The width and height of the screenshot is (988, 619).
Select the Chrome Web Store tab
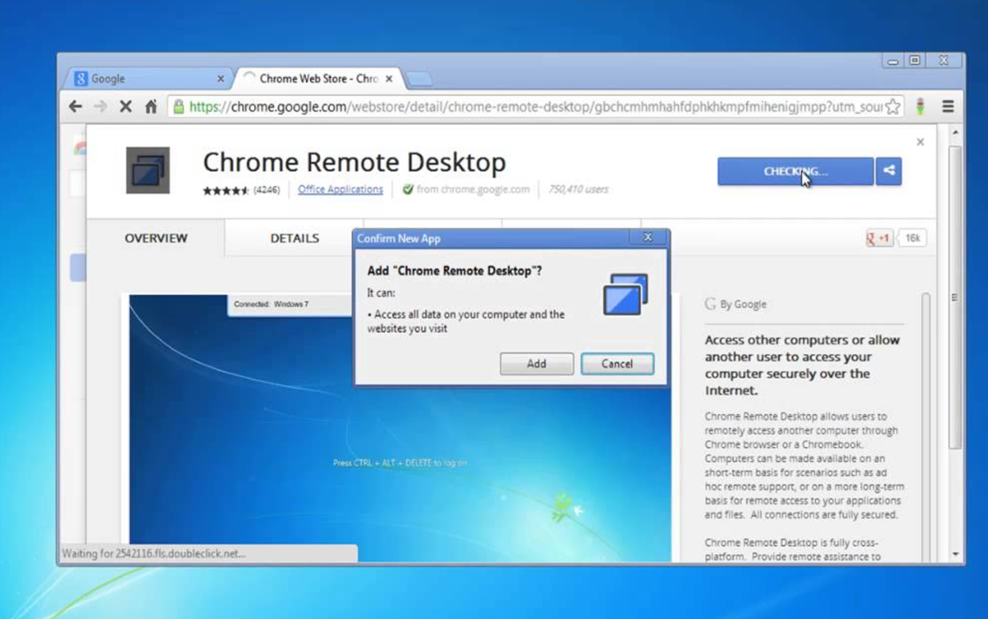click(x=318, y=79)
